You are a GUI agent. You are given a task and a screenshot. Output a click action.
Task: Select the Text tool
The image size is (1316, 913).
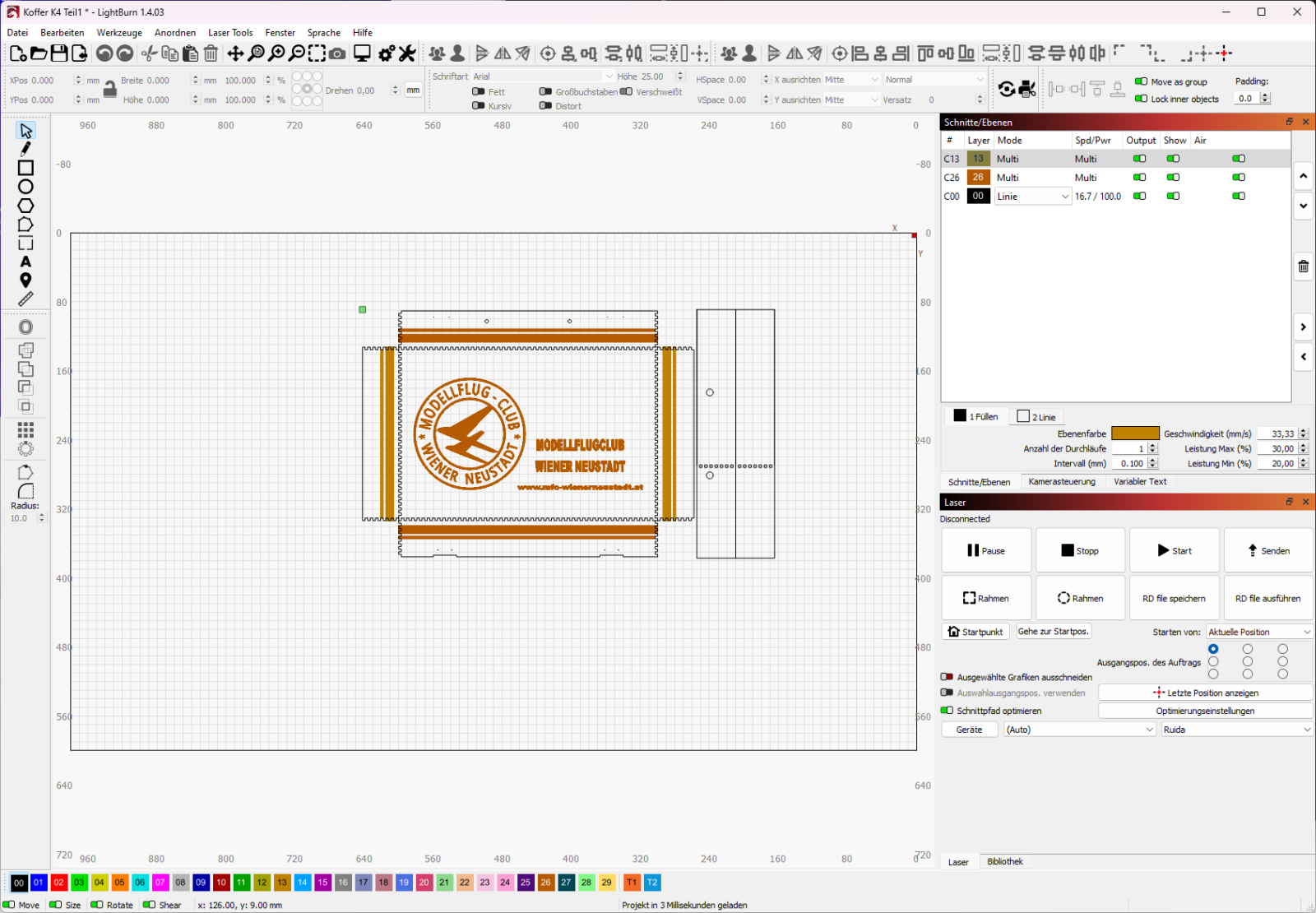coord(25,262)
